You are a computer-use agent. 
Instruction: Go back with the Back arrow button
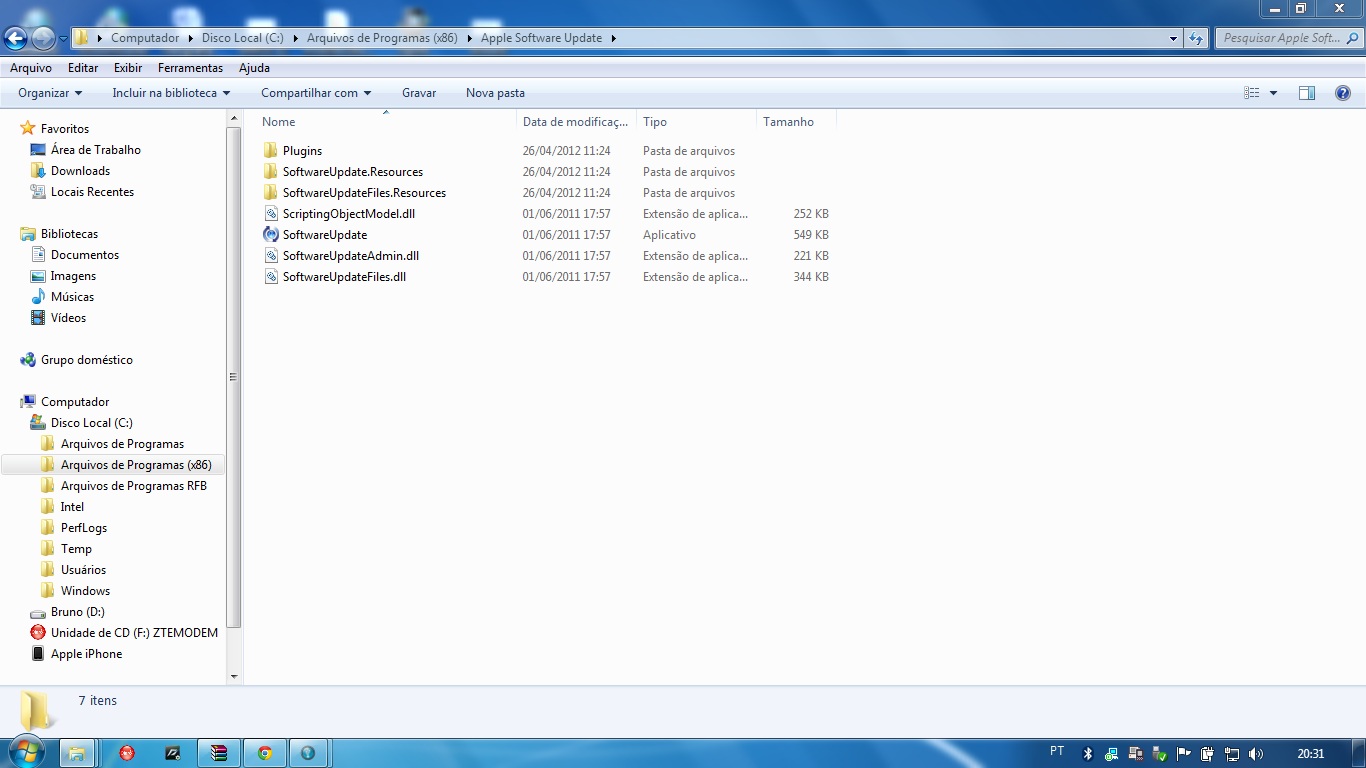tap(16, 39)
